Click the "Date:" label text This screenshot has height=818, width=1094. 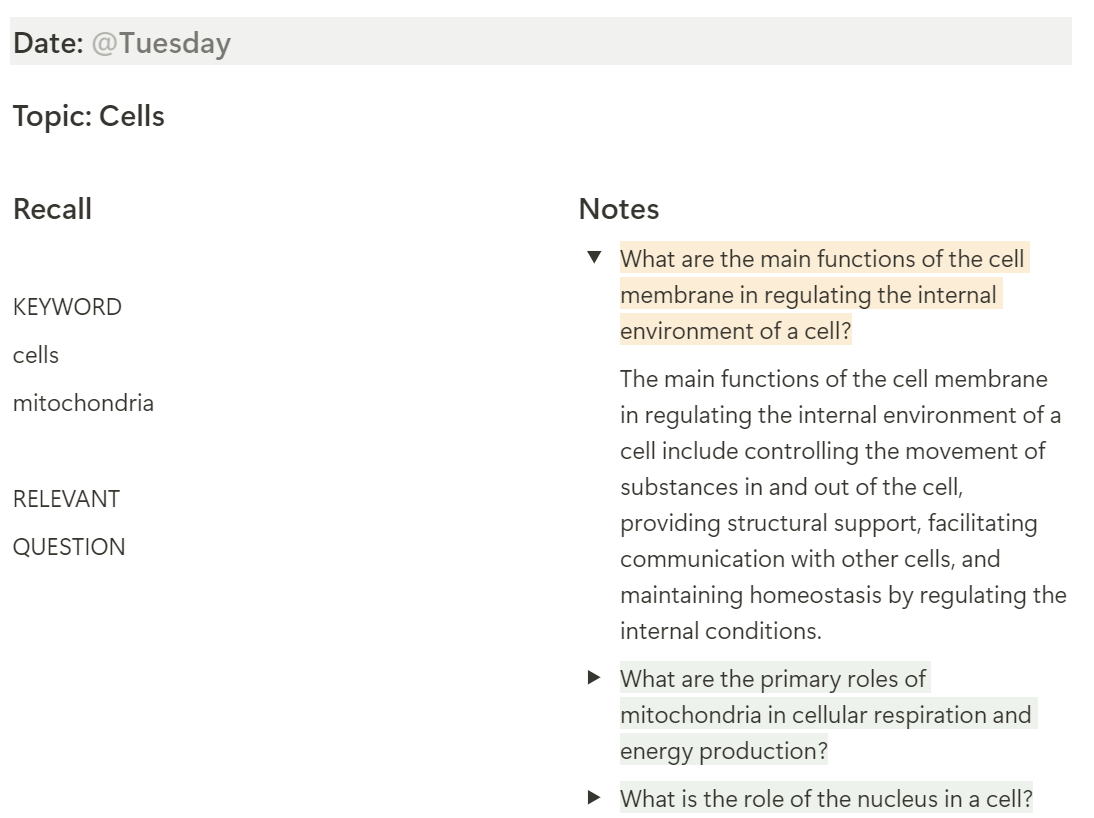48,43
